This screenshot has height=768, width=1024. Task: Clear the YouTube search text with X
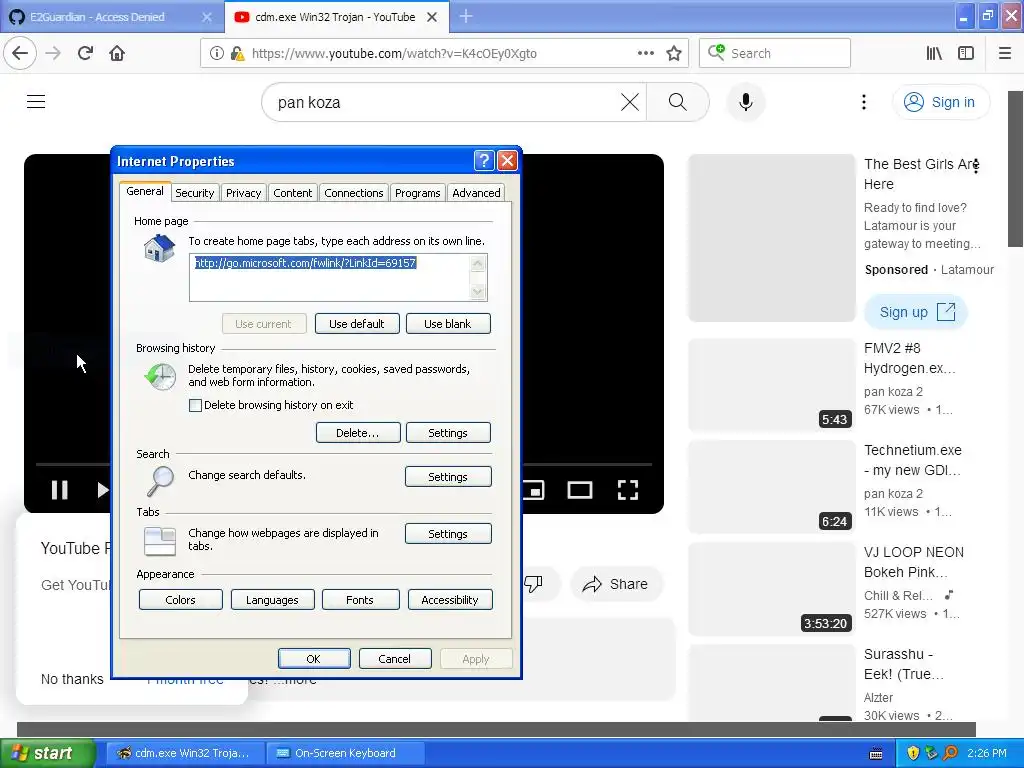tap(630, 102)
